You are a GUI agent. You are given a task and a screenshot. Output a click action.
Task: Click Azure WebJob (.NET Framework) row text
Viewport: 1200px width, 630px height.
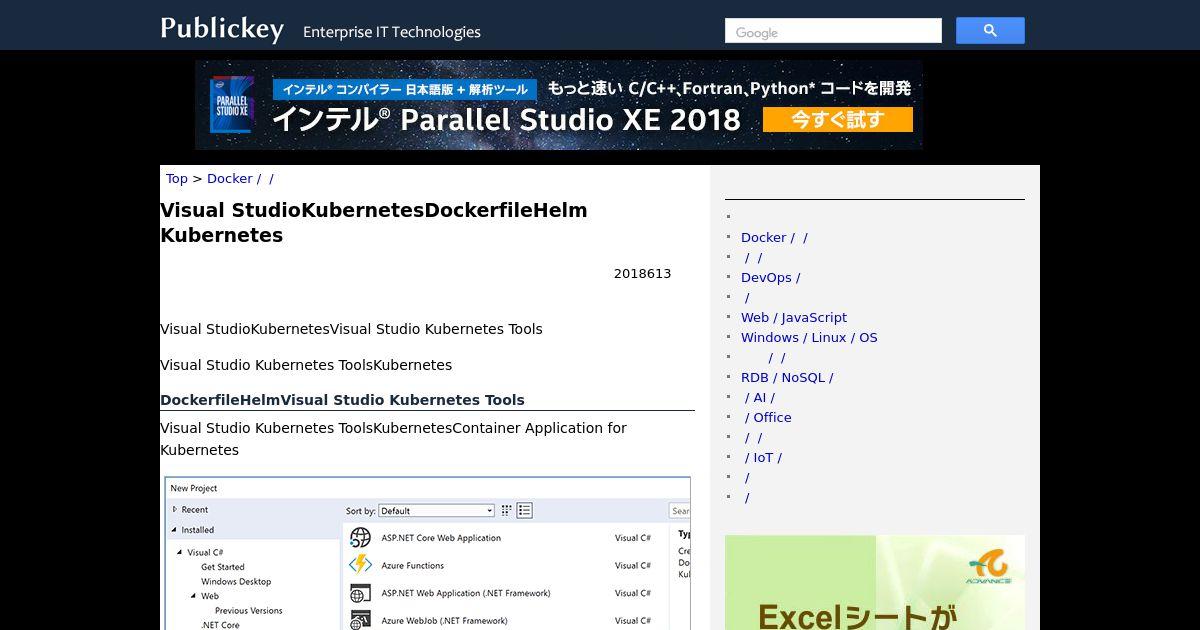444,620
